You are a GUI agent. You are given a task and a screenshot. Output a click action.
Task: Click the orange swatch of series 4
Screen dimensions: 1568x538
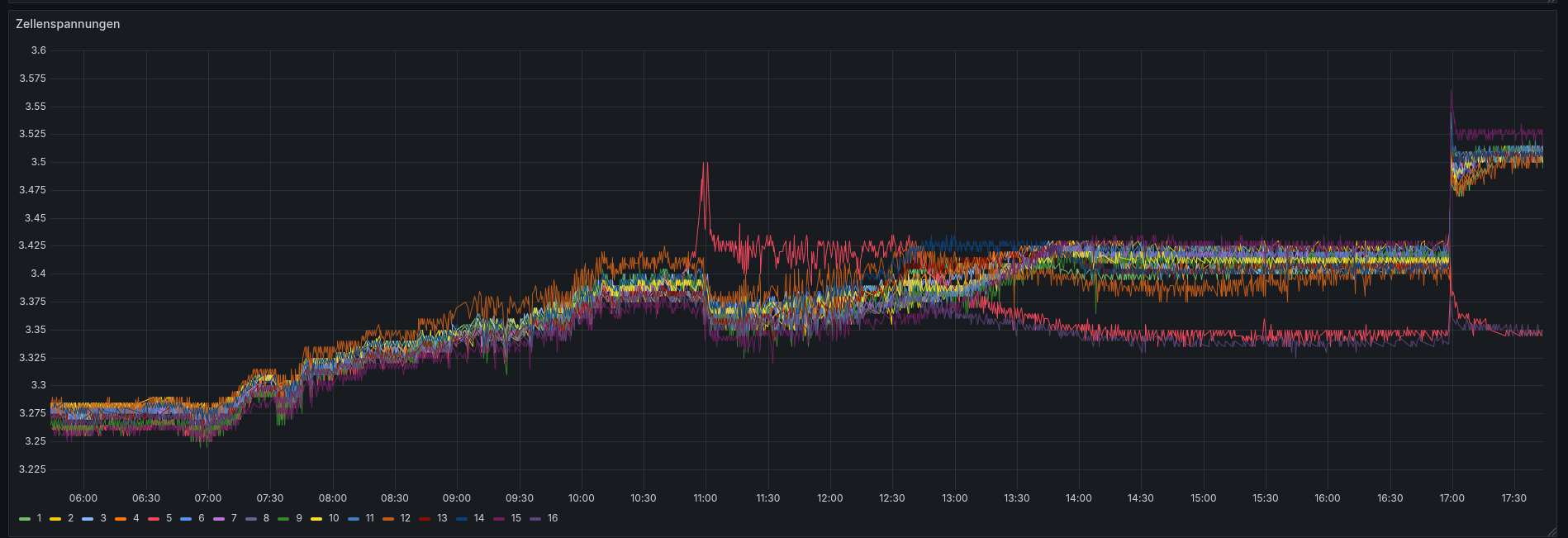[x=121, y=519]
